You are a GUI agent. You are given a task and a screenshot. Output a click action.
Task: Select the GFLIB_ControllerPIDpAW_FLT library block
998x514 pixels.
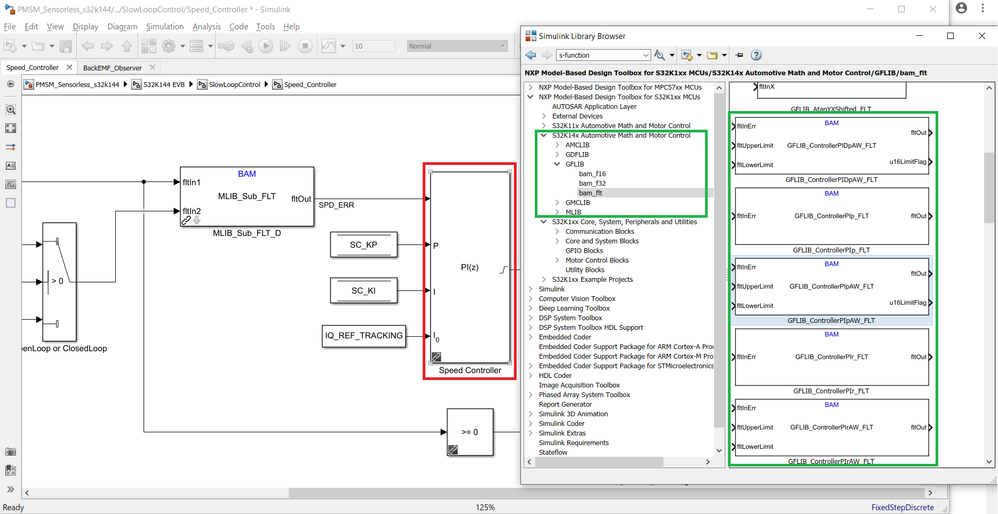point(832,146)
